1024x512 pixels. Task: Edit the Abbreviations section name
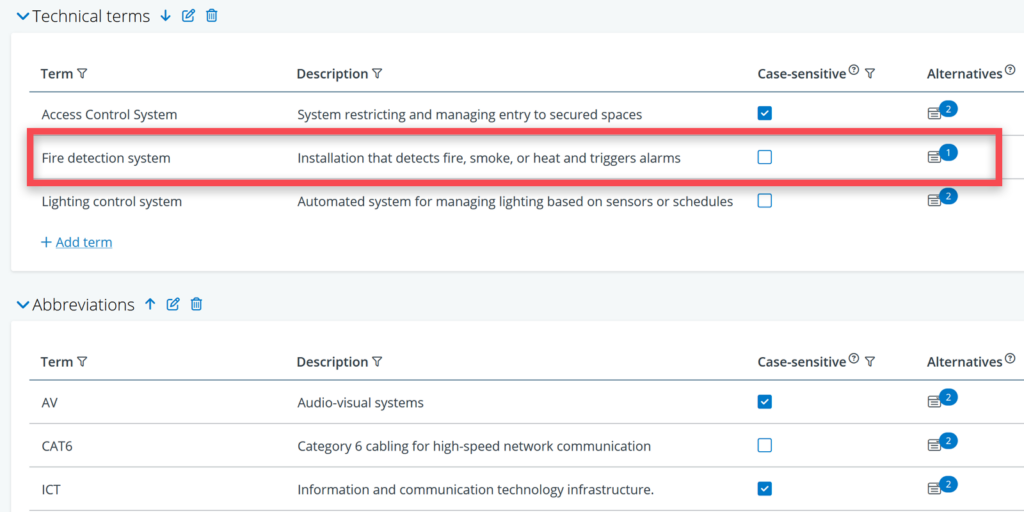tap(173, 304)
